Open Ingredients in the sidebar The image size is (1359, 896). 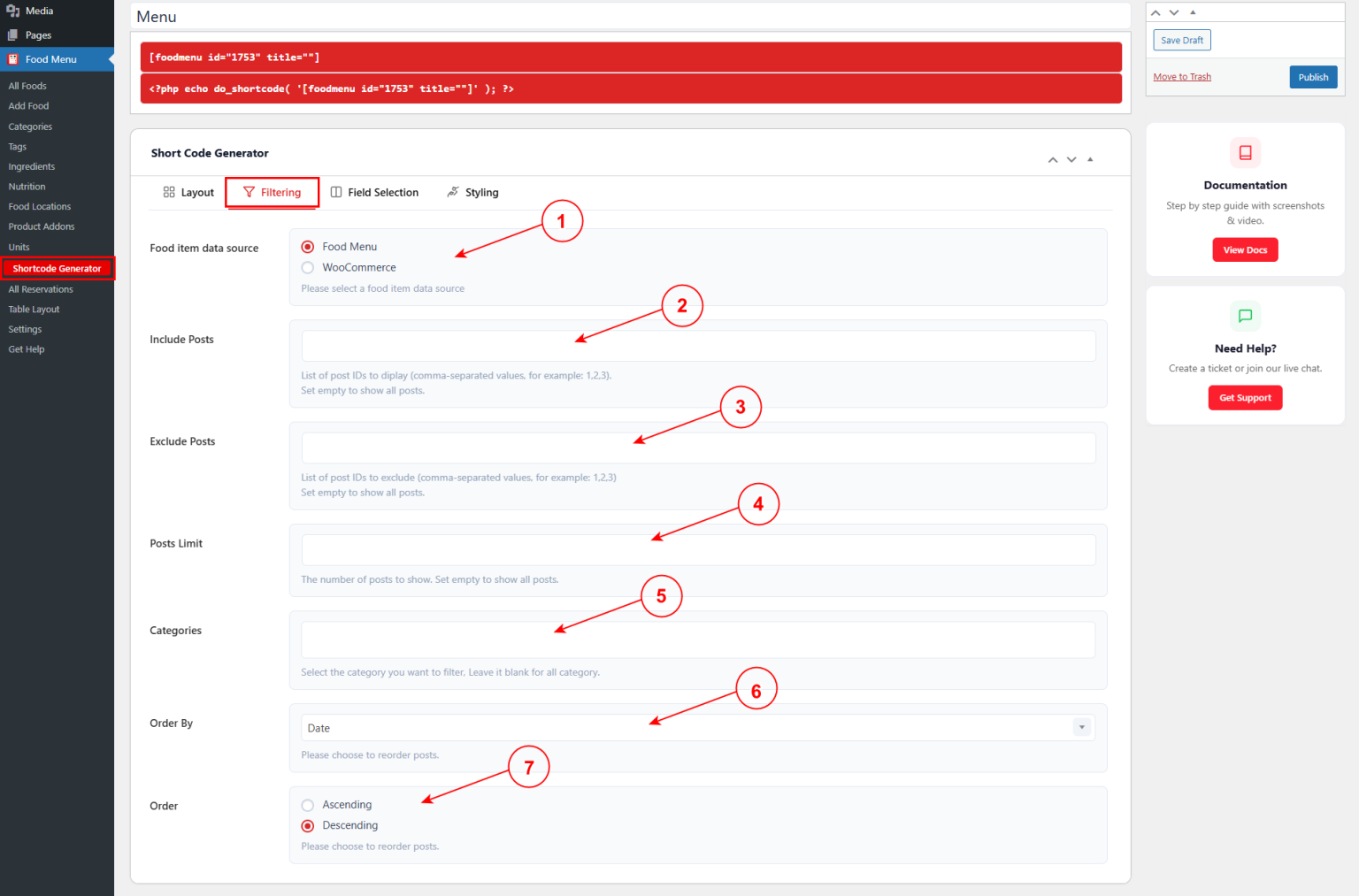(32, 166)
